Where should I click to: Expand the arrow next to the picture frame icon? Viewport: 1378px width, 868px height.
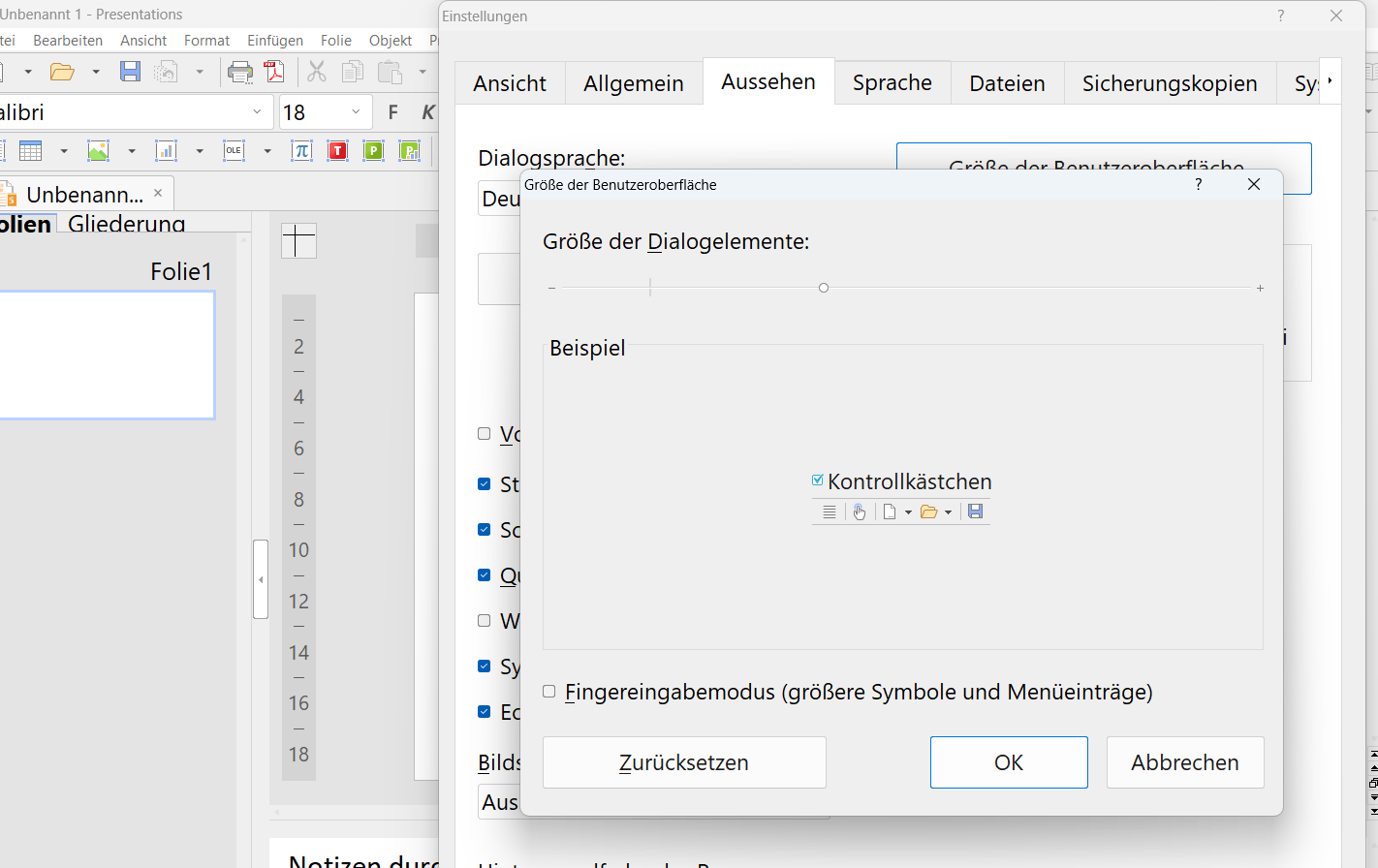pos(132,151)
